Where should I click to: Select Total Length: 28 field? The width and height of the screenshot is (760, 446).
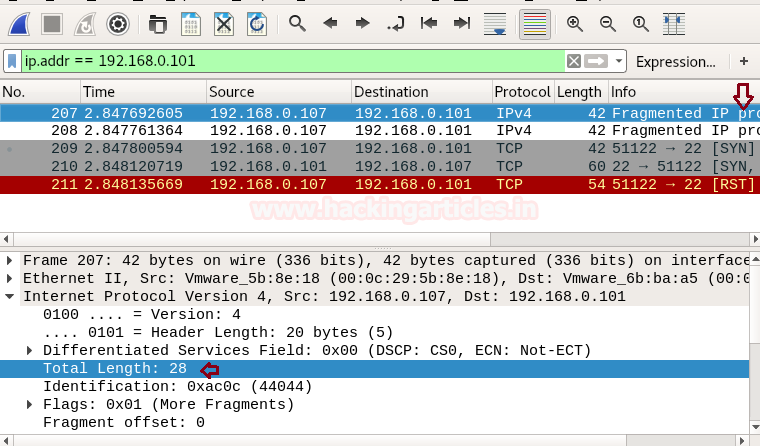(x=374, y=368)
